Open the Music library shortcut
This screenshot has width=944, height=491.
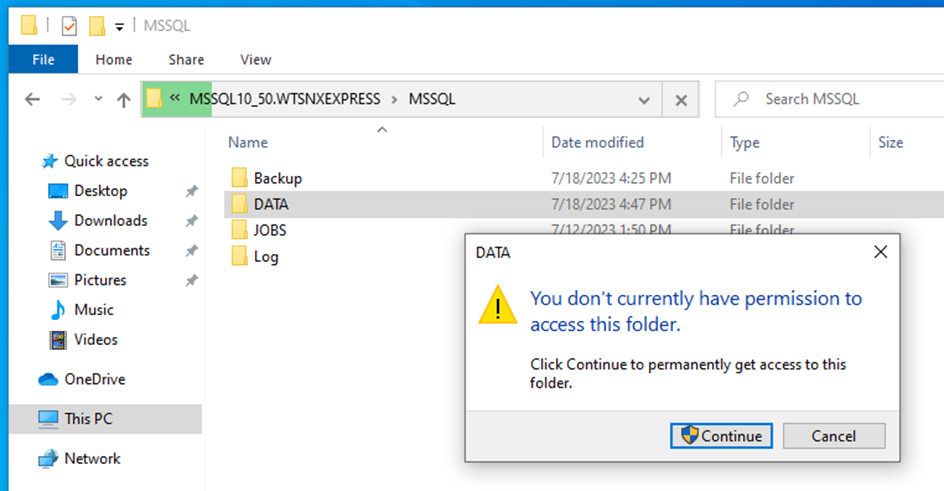93,310
